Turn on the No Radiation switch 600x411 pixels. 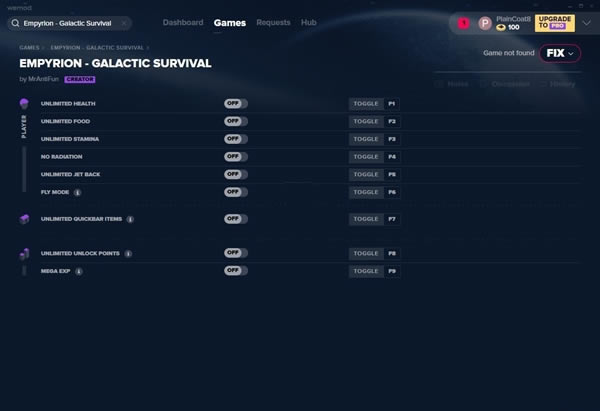click(x=236, y=157)
